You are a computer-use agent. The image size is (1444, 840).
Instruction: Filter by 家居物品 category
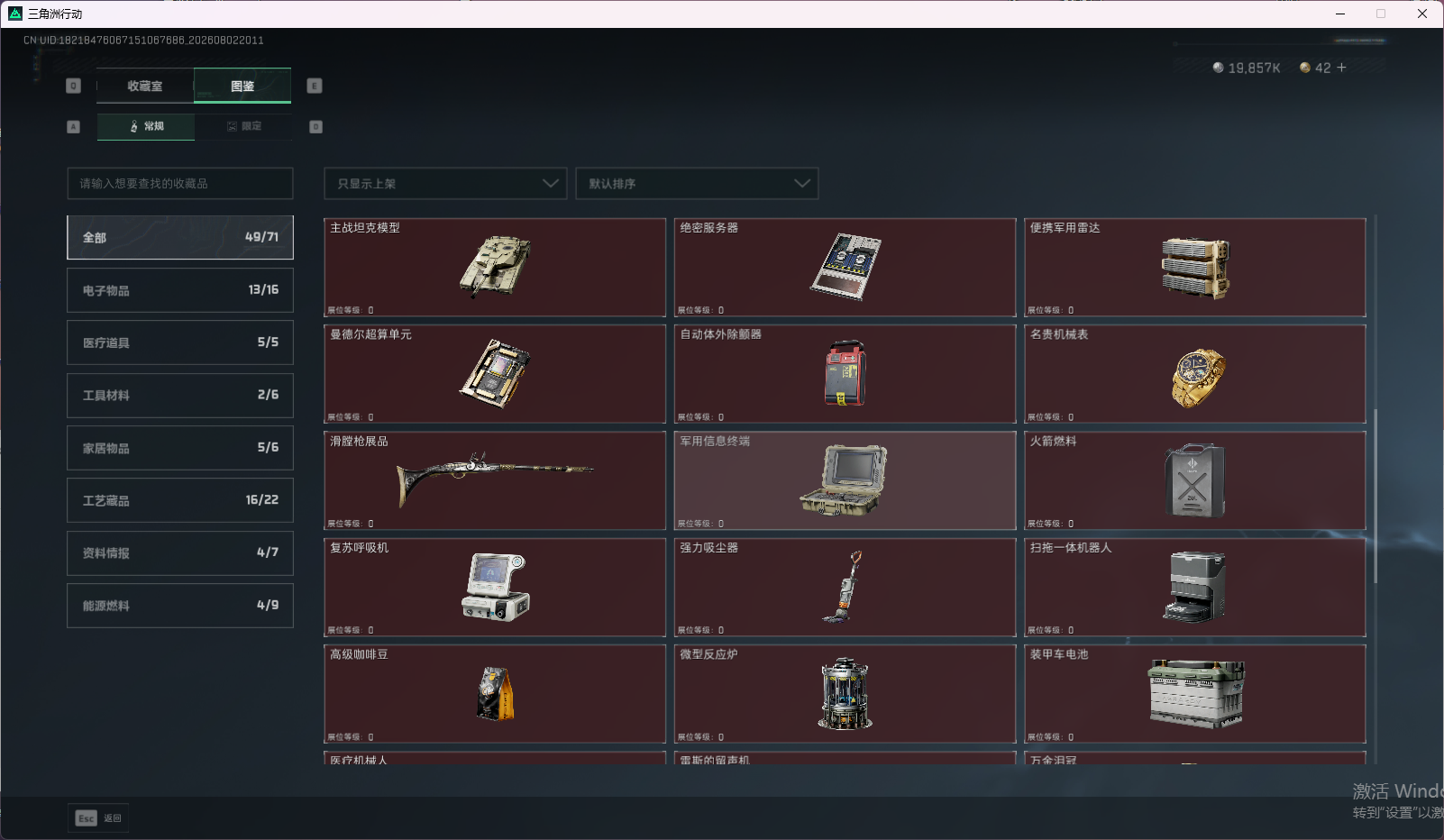(180, 448)
